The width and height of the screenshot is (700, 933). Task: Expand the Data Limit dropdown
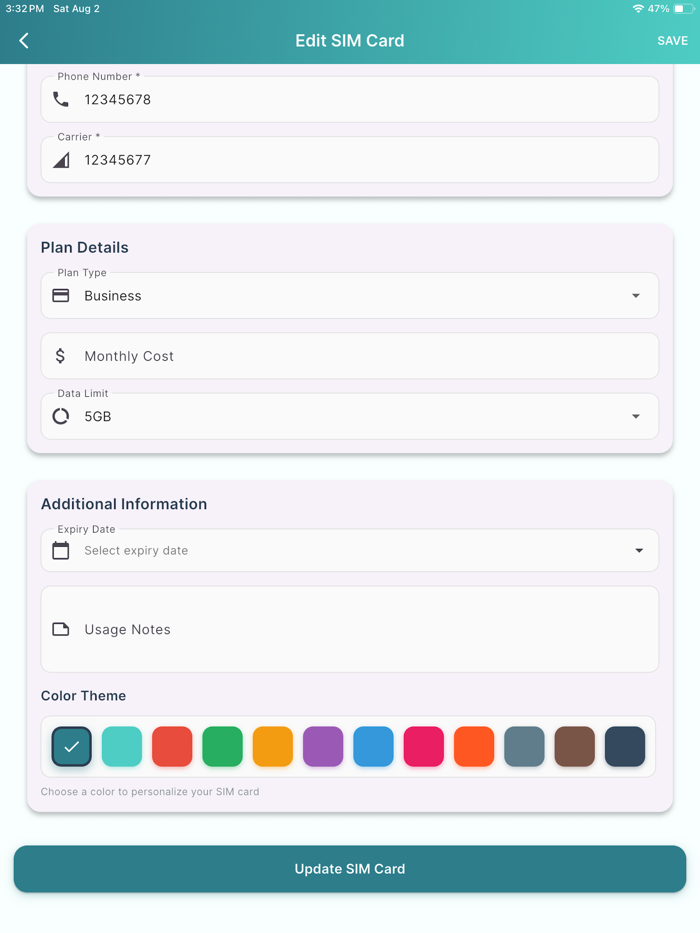(636, 416)
